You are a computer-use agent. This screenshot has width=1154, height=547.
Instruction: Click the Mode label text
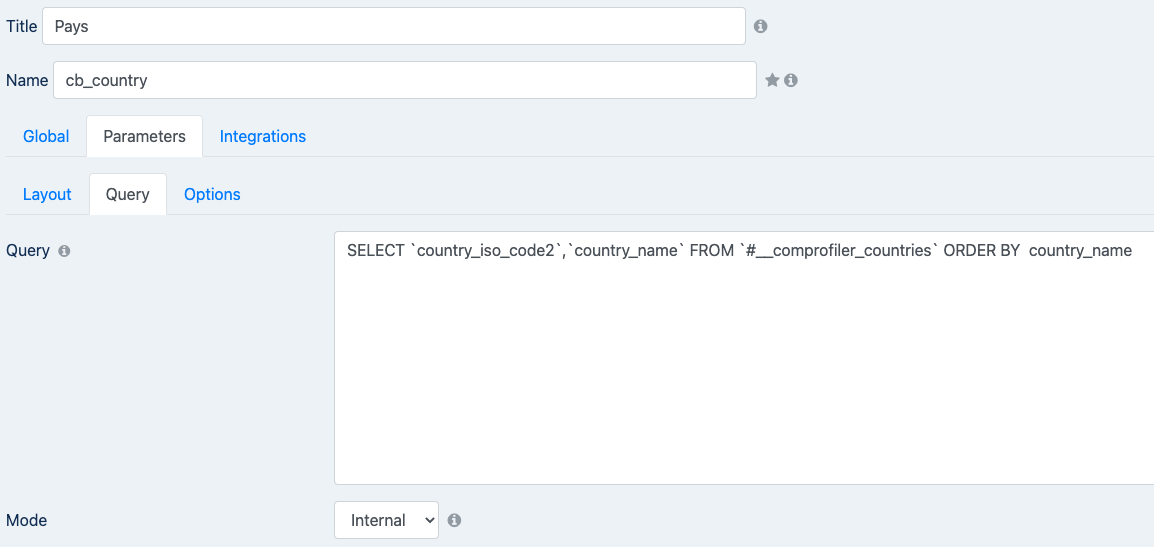pos(26,520)
